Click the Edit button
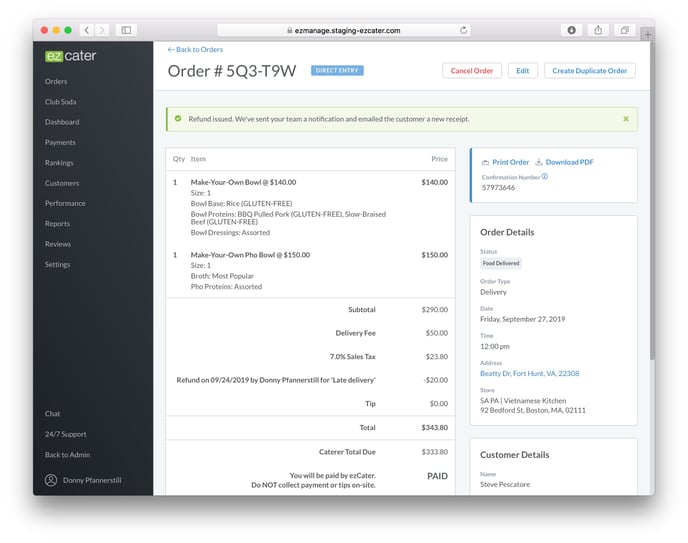 coord(523,71)
